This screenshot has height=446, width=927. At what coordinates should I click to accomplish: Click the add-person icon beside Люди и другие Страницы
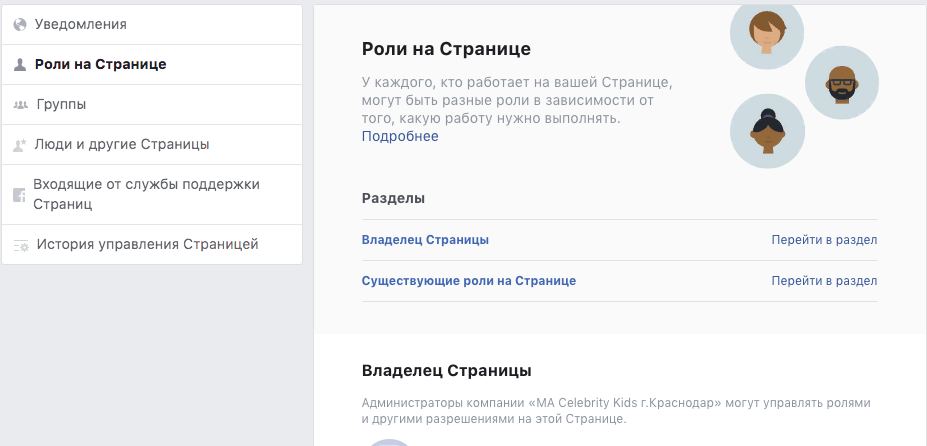[19, 145]
